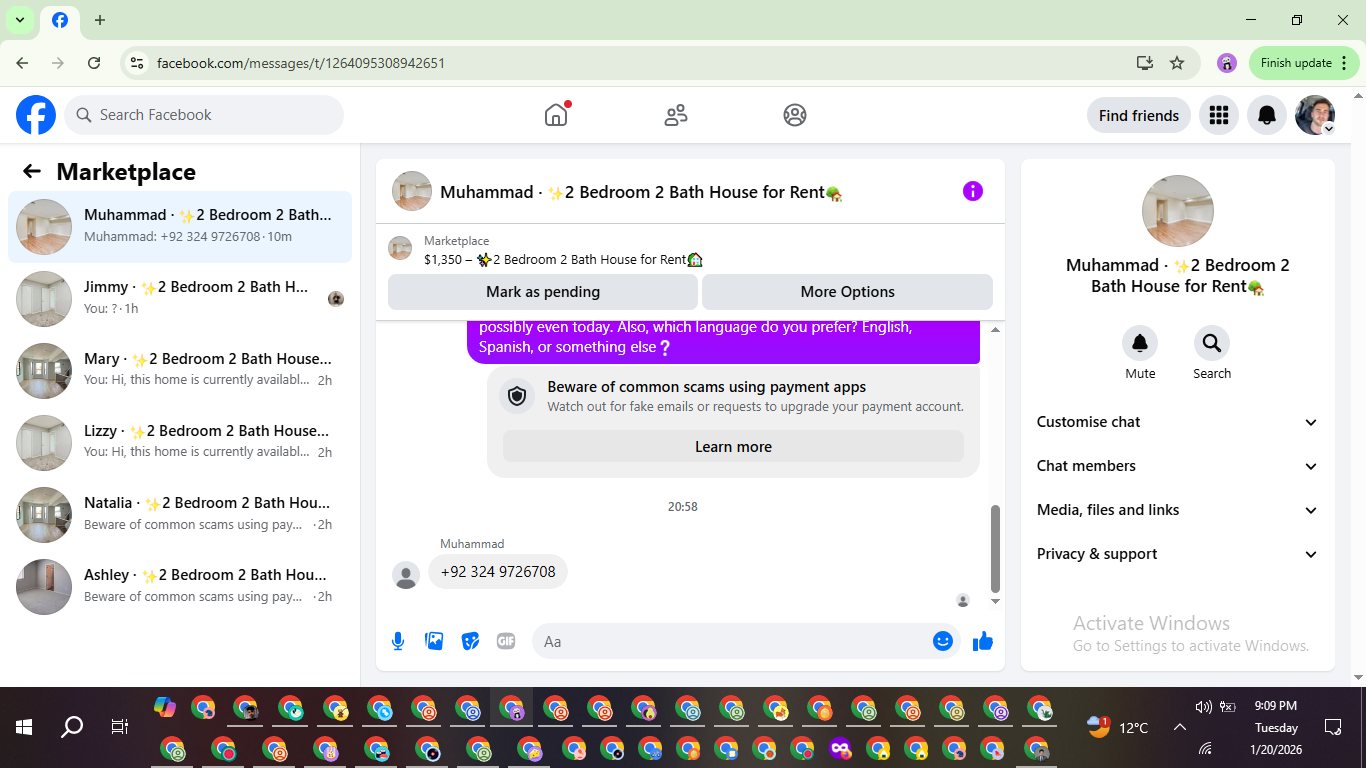The image size is (1366, 768).
Task: Click the More Options button
Action: (847, 292)
